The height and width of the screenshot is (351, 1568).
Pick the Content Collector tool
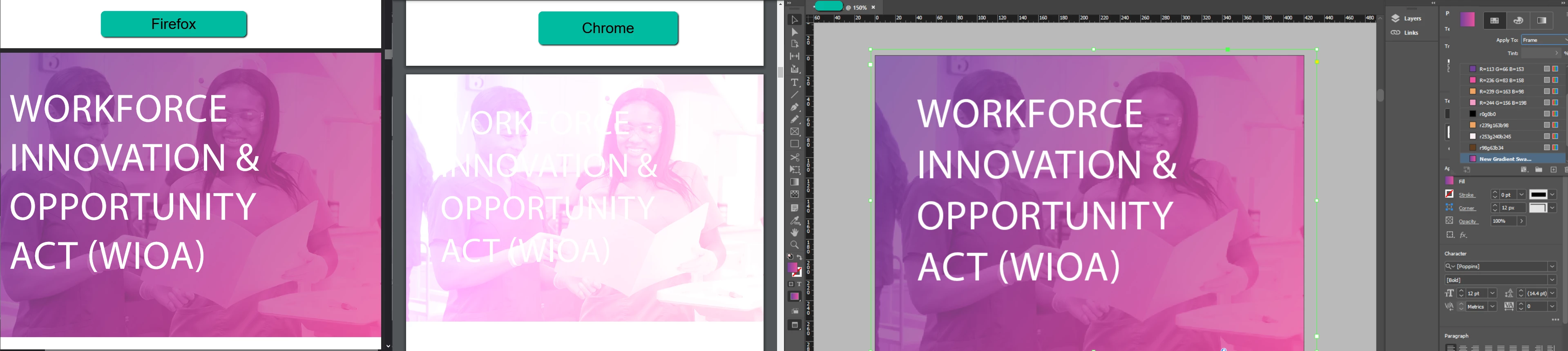pos(794,69)
